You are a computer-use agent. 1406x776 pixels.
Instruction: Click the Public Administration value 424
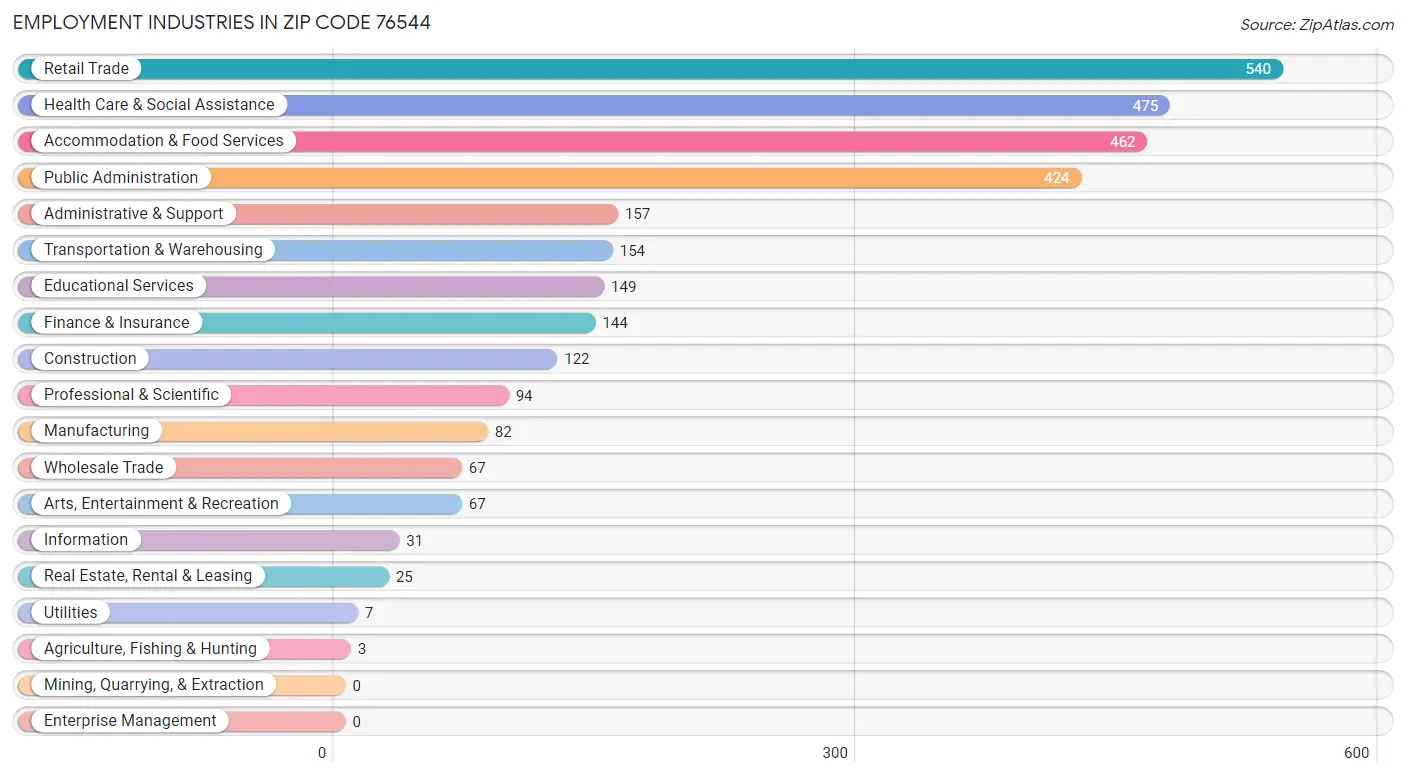pyautogui.click(x=1056, y=179)
